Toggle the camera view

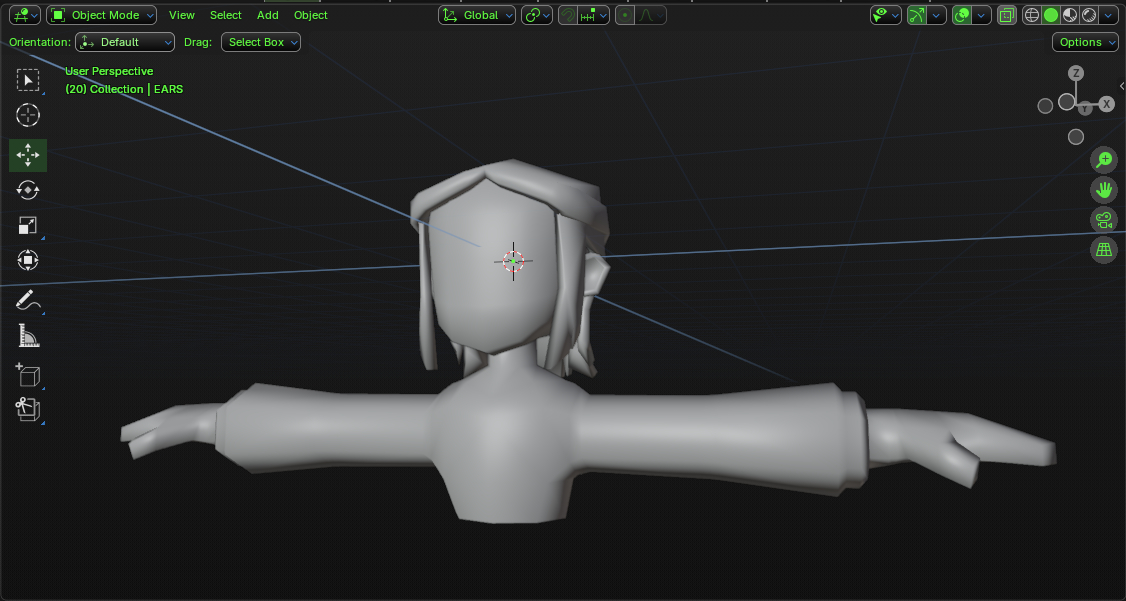tap(1104, 220)
